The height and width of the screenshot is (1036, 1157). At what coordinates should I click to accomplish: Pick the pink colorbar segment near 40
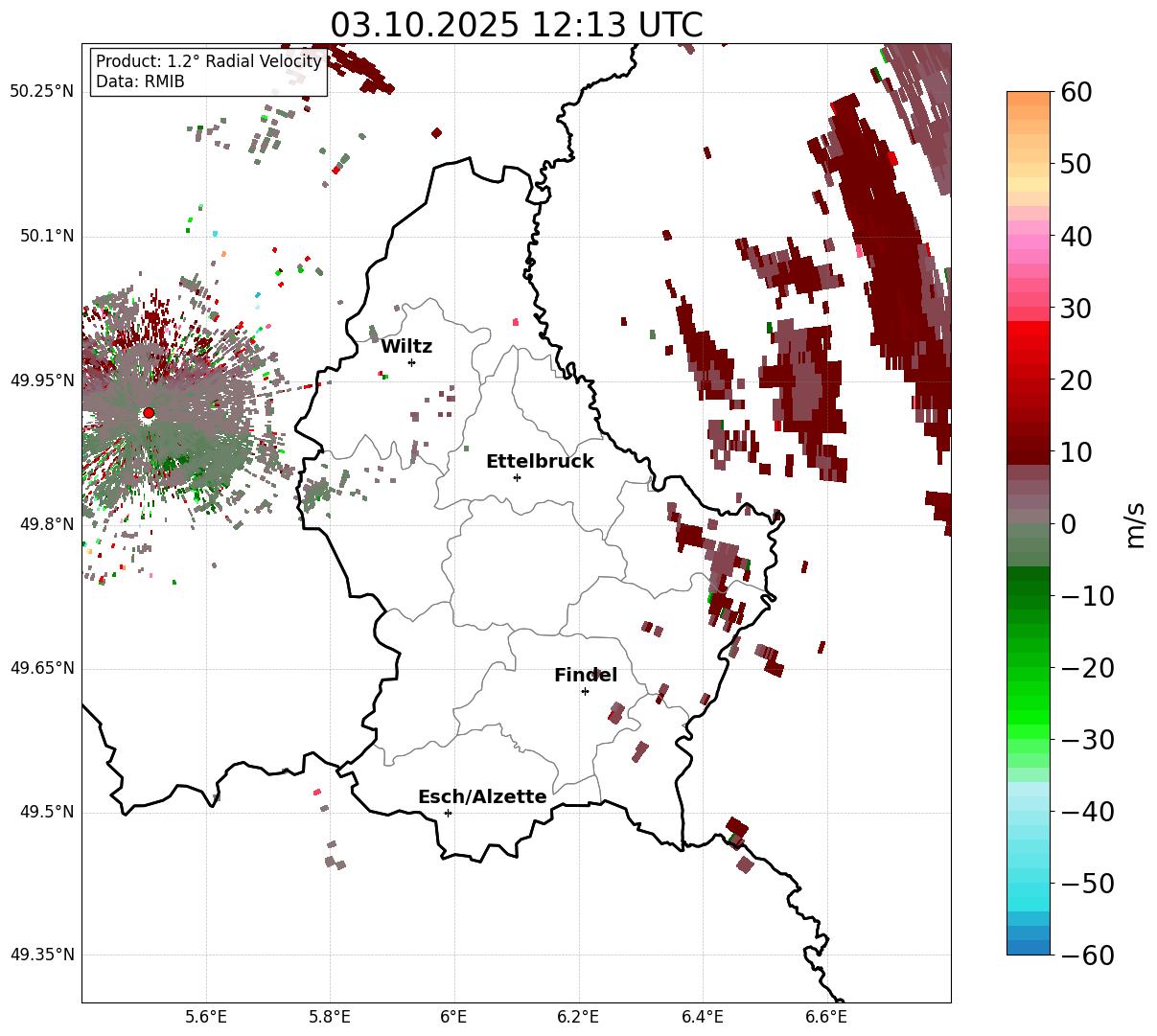point(1029,242)
